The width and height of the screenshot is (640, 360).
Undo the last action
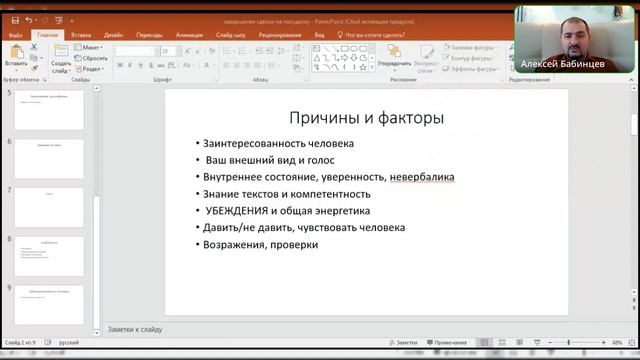tap(29, 20)
